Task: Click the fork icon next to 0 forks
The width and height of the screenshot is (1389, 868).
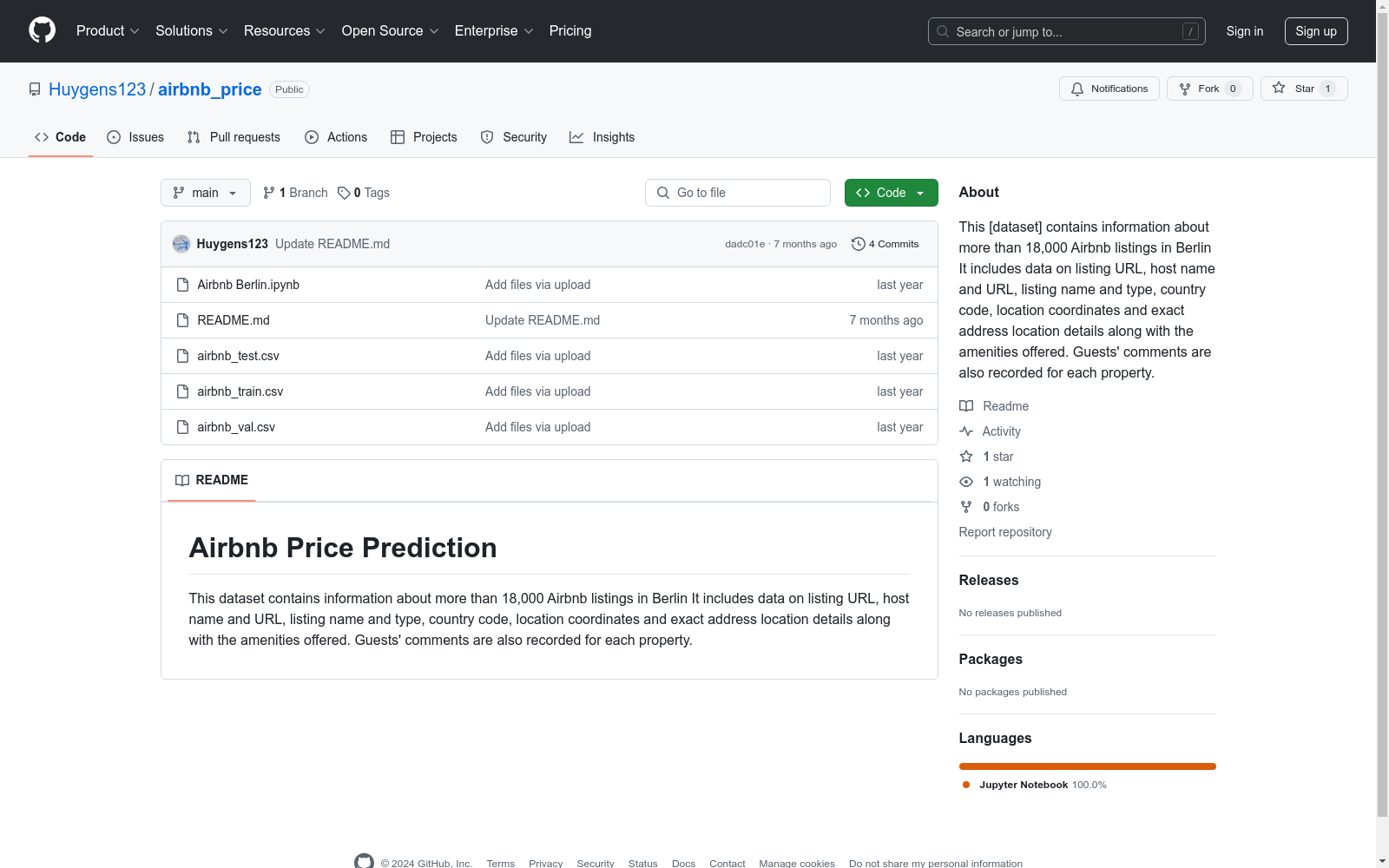Action: [966, 507]
